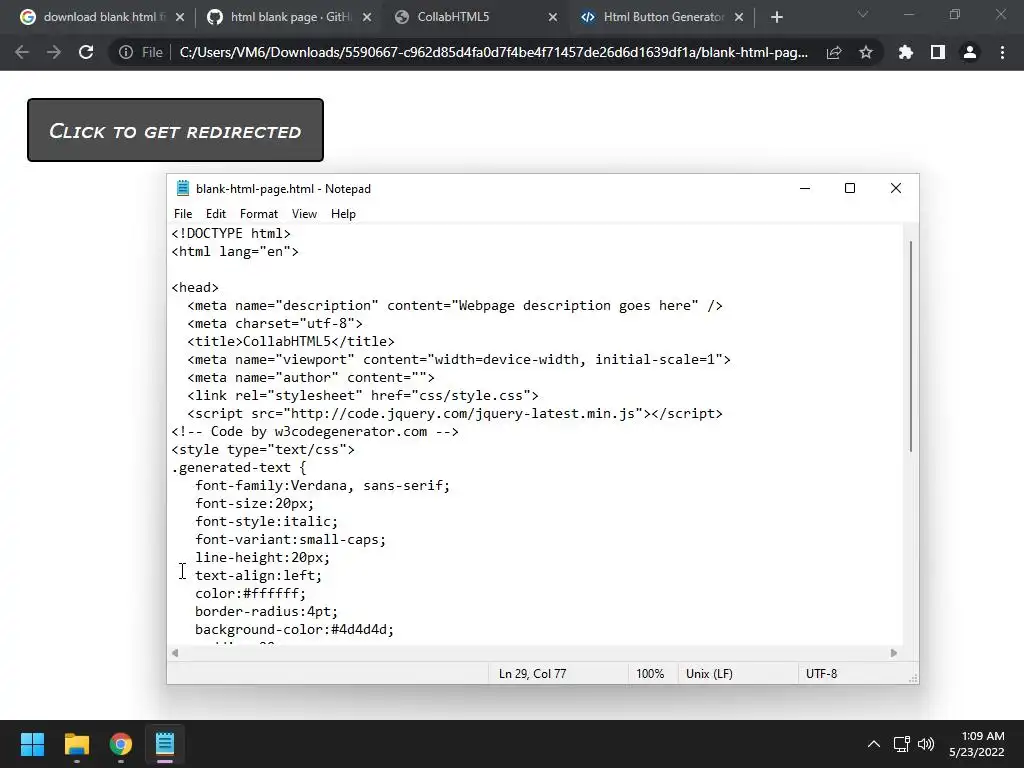Open the Chrome extensions puzzle icon
This screenshot has width=1024, height=768.
pos(906,52)
